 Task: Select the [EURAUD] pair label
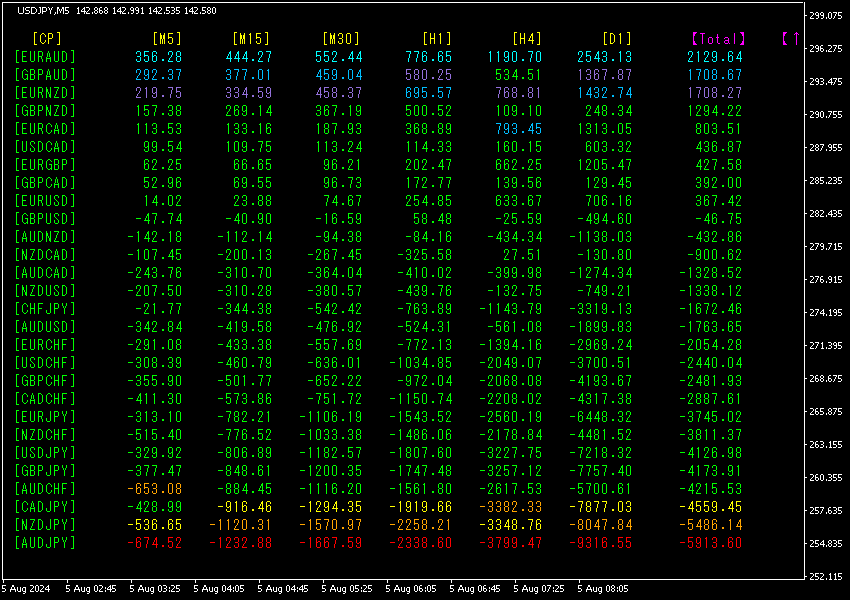pyautogui.click(x=45, y=56)
